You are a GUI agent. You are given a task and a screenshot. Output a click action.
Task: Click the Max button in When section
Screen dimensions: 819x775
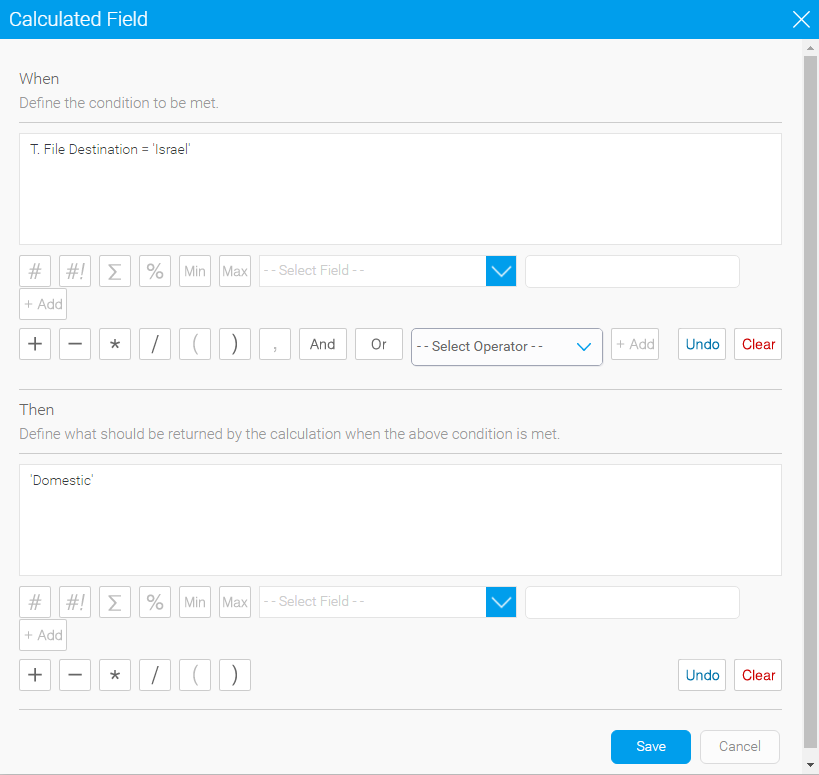[x=235, y=271]
